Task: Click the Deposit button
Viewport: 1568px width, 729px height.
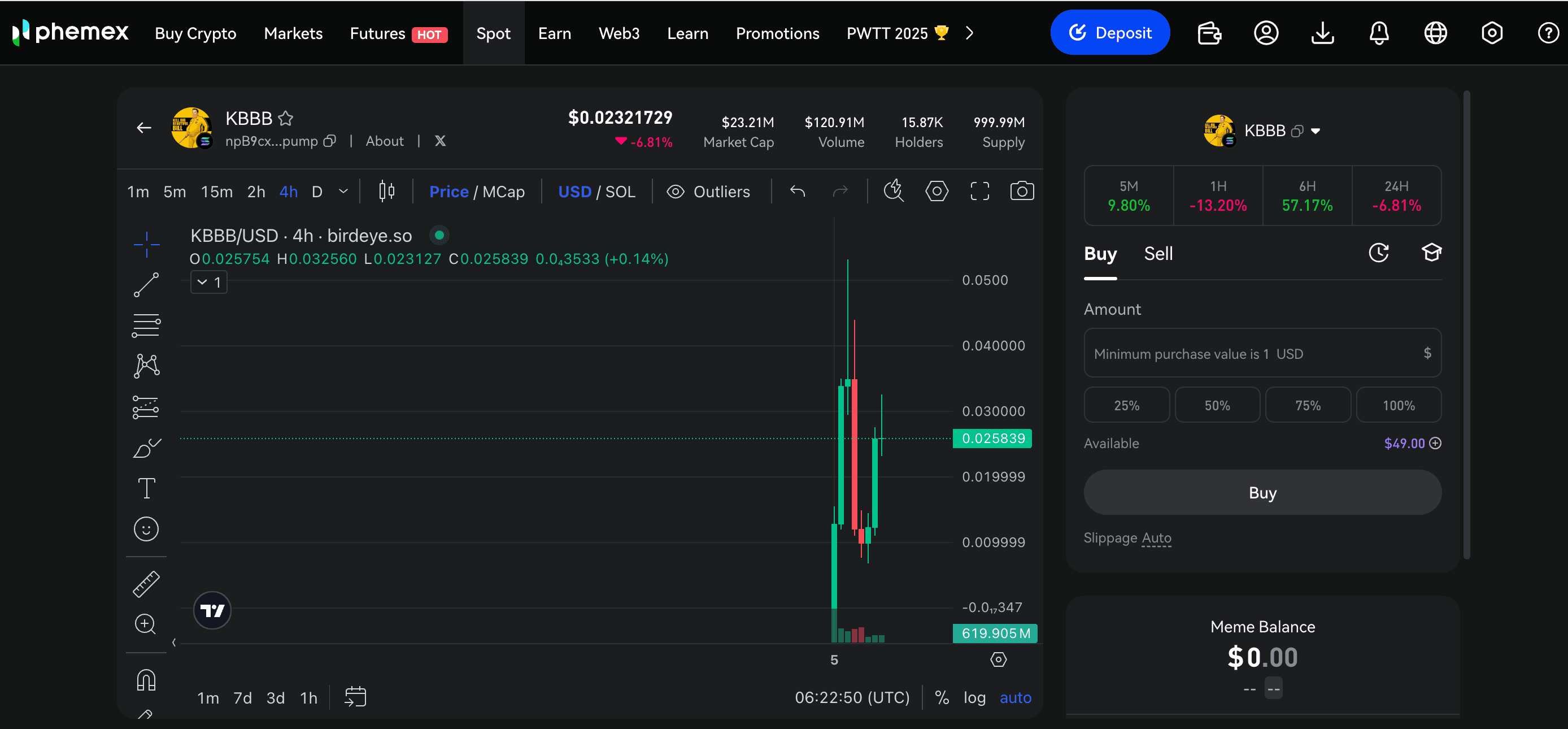Action: coord(1110,33)
